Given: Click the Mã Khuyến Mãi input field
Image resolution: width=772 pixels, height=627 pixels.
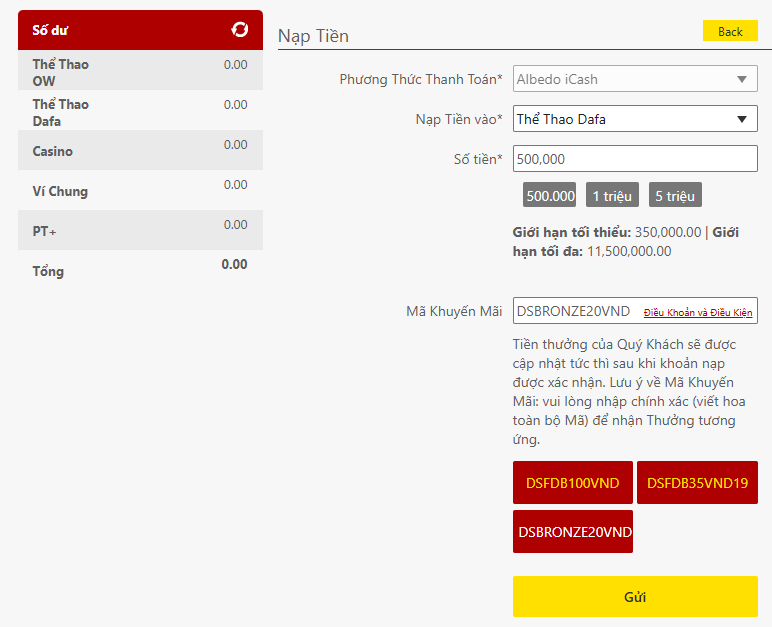Looking at the screenshot, I should point(575,311).
